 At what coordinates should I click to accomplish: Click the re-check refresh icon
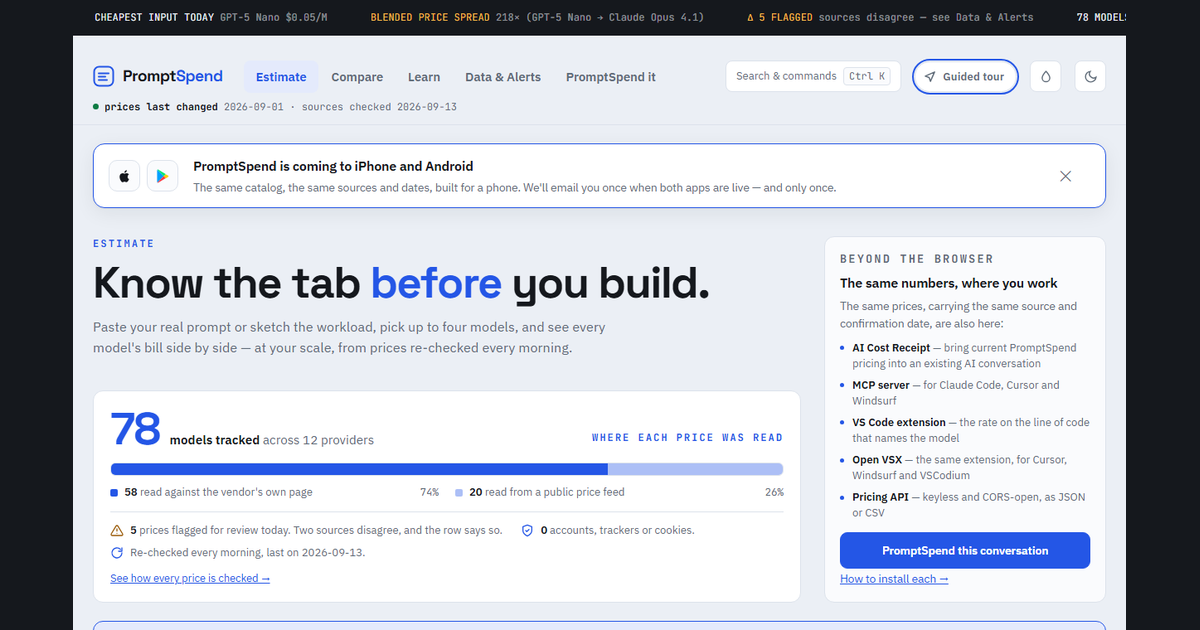[117, 552]
